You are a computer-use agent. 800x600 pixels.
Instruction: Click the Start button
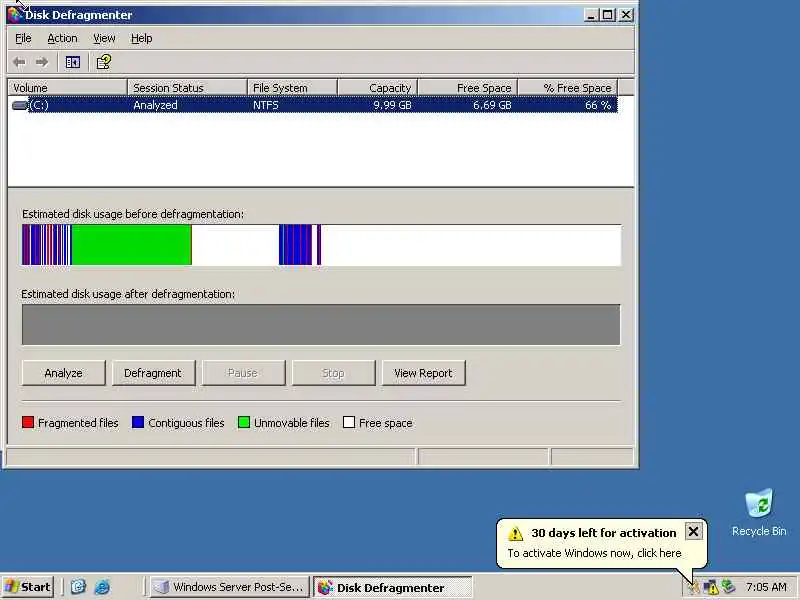28,587
